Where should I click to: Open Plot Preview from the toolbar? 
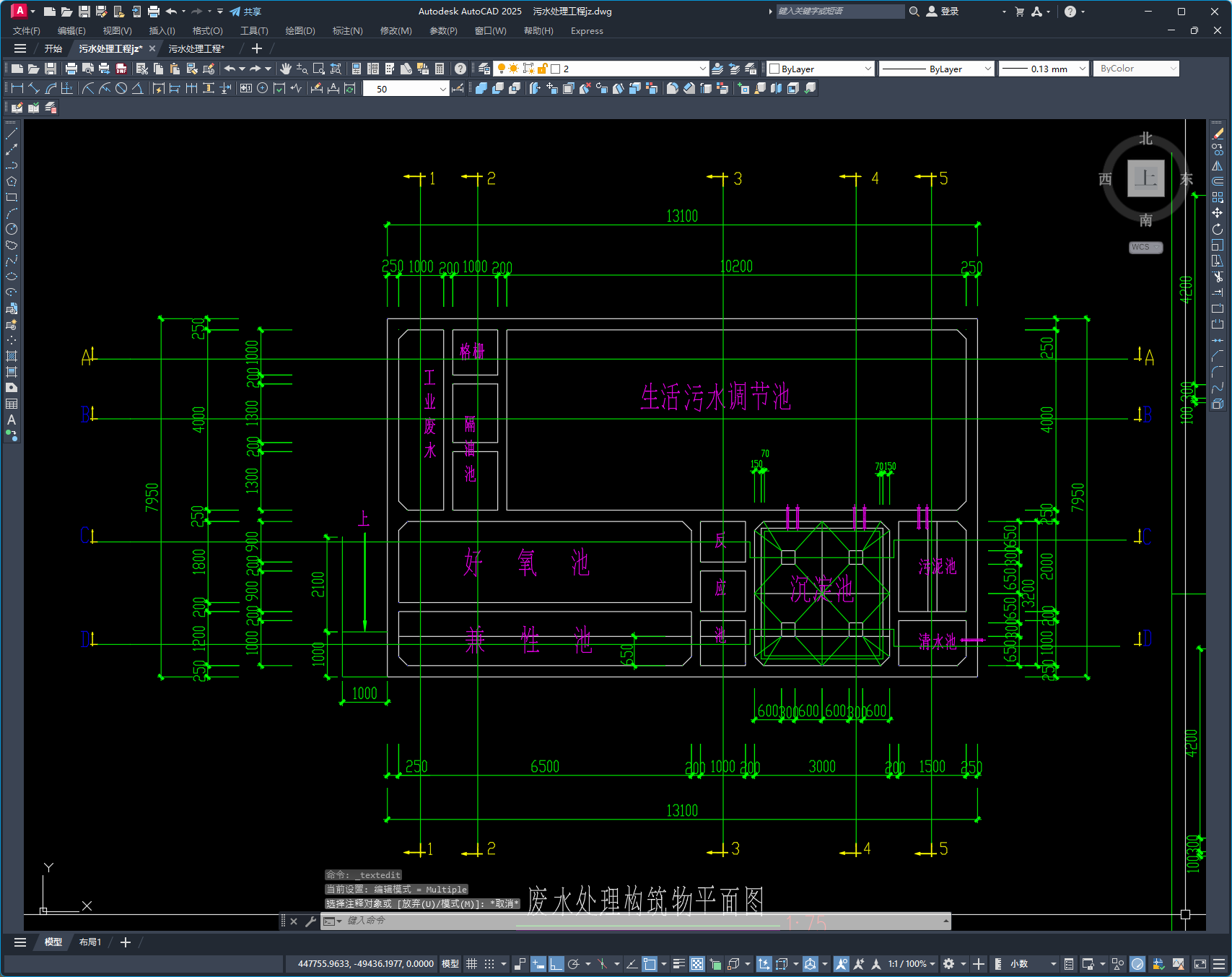coord(88,69)
